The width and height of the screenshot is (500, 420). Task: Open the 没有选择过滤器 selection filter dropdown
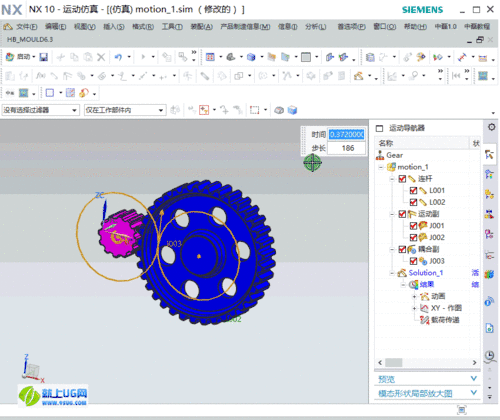[40, 110]
